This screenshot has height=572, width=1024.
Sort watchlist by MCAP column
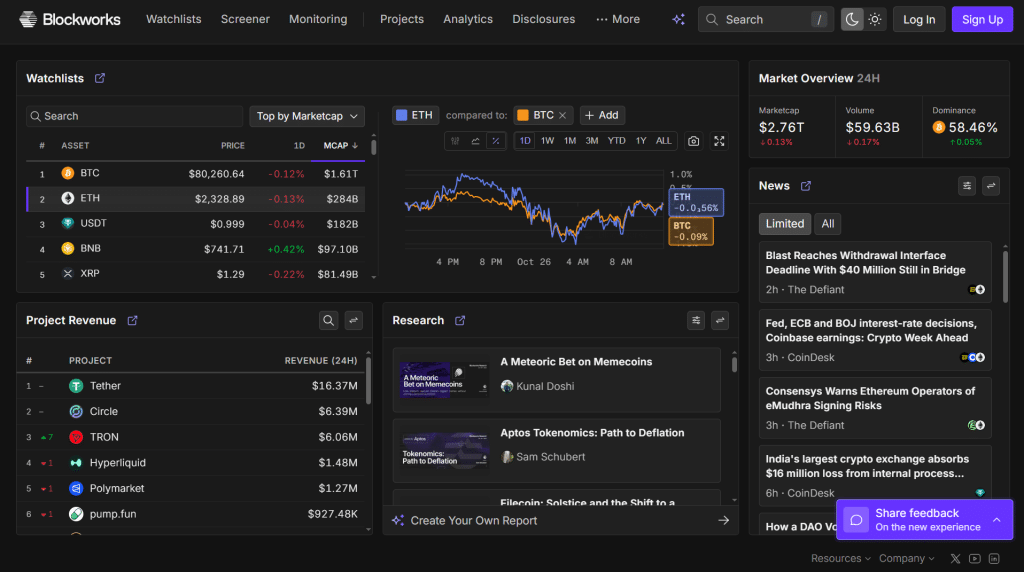point(340,146)
